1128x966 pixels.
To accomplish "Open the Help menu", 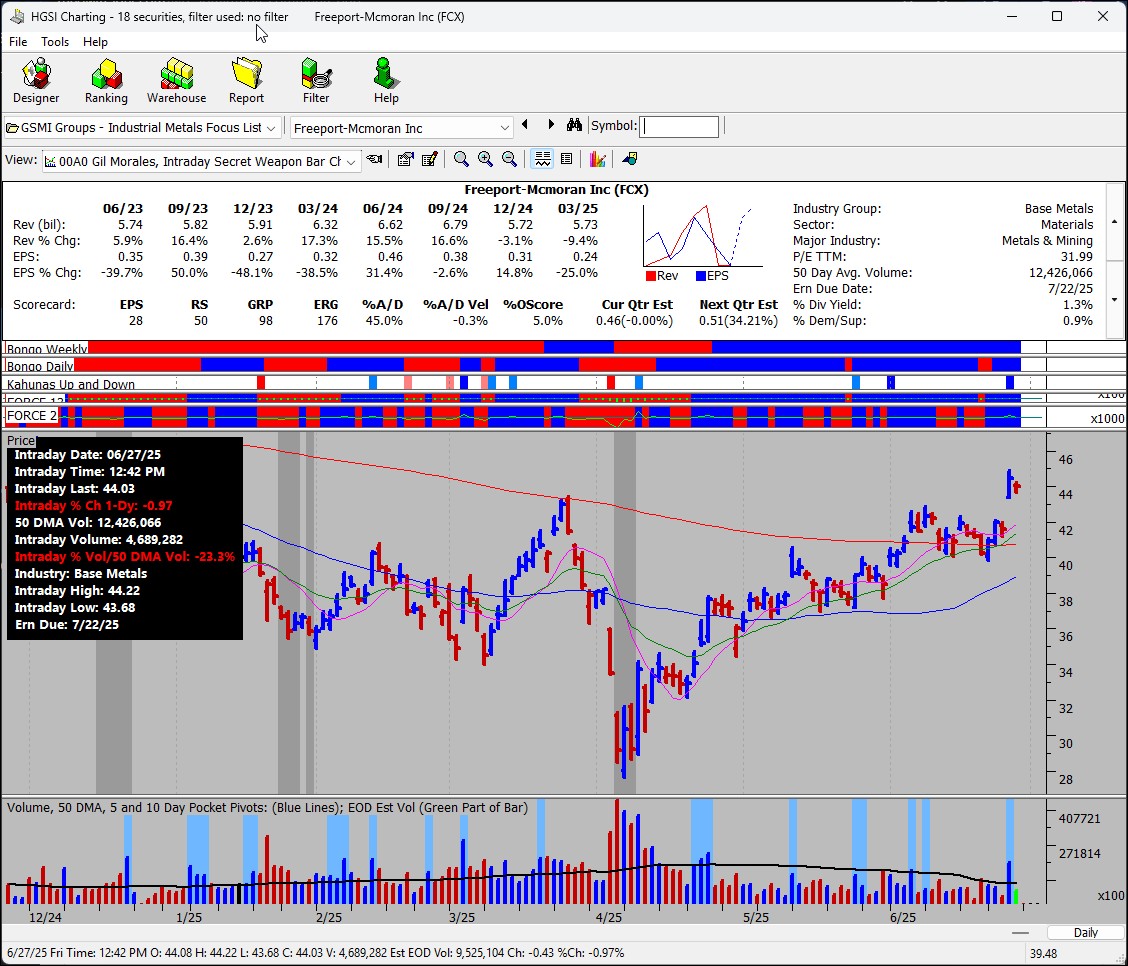I will [95, 42].
